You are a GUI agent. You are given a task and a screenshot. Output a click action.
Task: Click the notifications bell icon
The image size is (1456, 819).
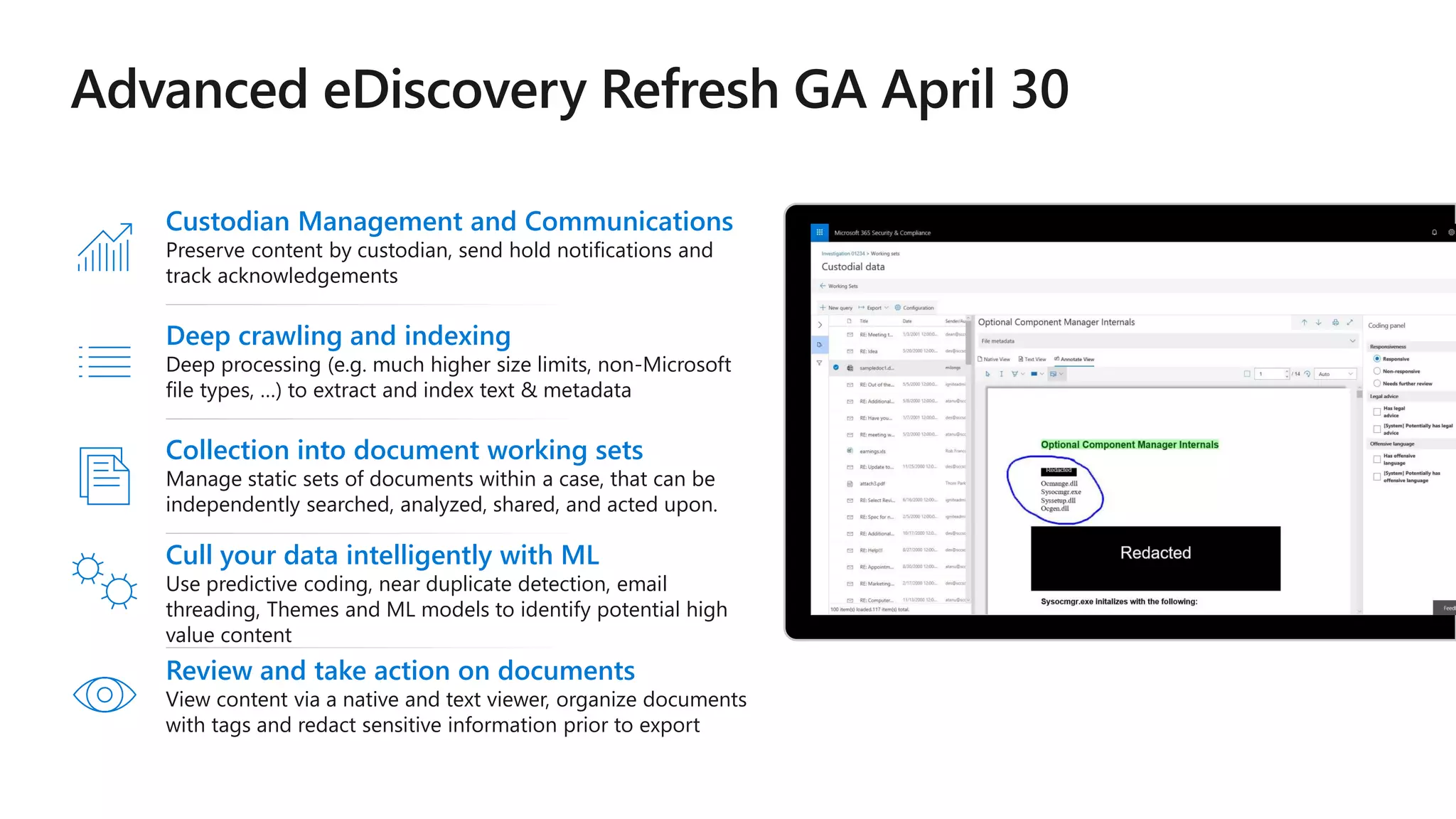tap(1434, 232)
